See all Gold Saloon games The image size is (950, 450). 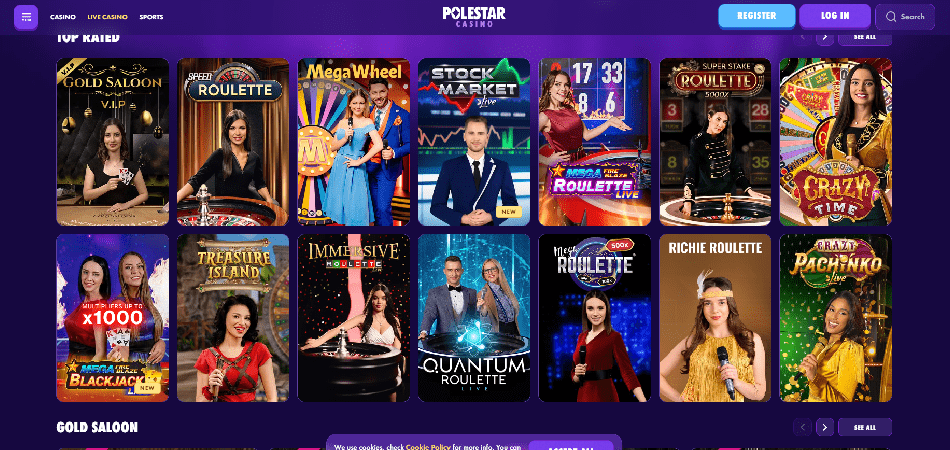click(x=865, y=427)
